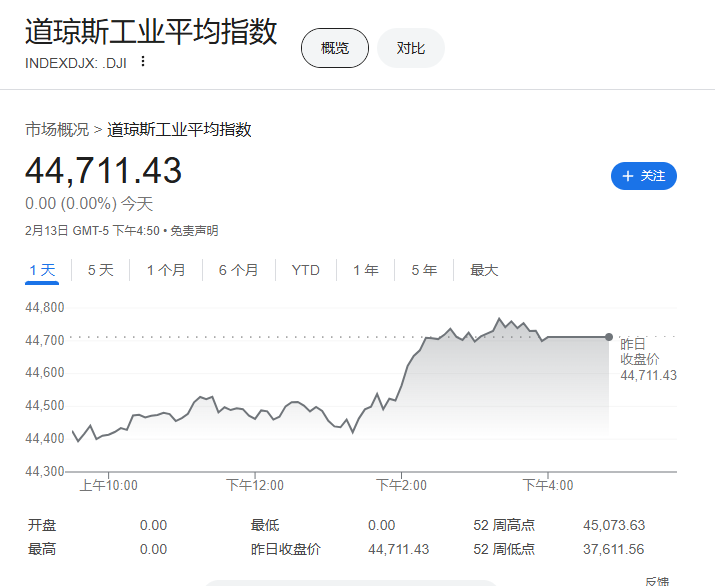Select the 1 天 time range

(x=42, y=270)
